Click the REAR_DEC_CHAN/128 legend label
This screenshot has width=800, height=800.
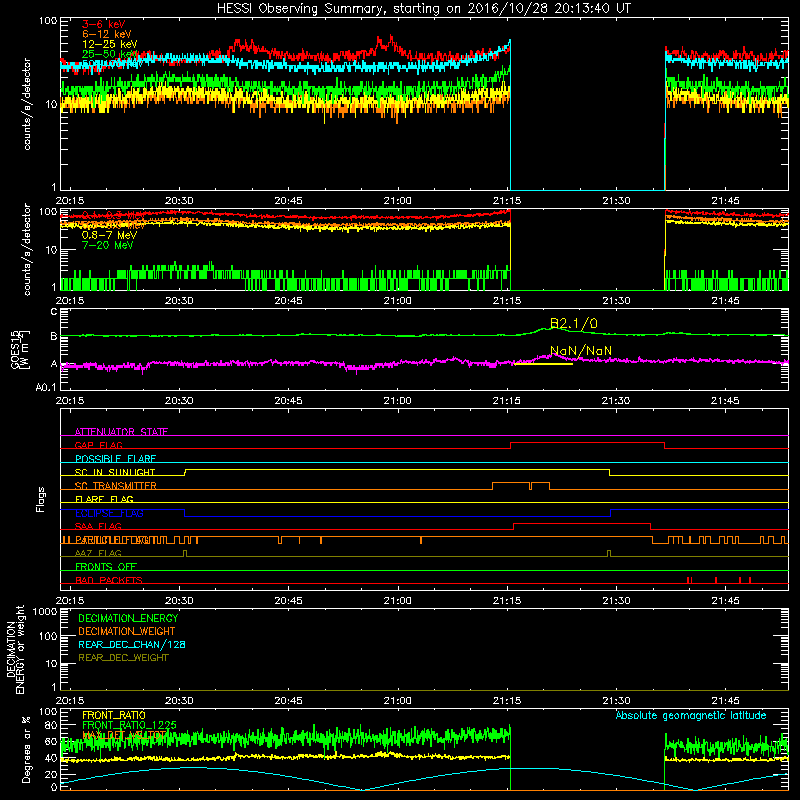click(x=132, y=644)
